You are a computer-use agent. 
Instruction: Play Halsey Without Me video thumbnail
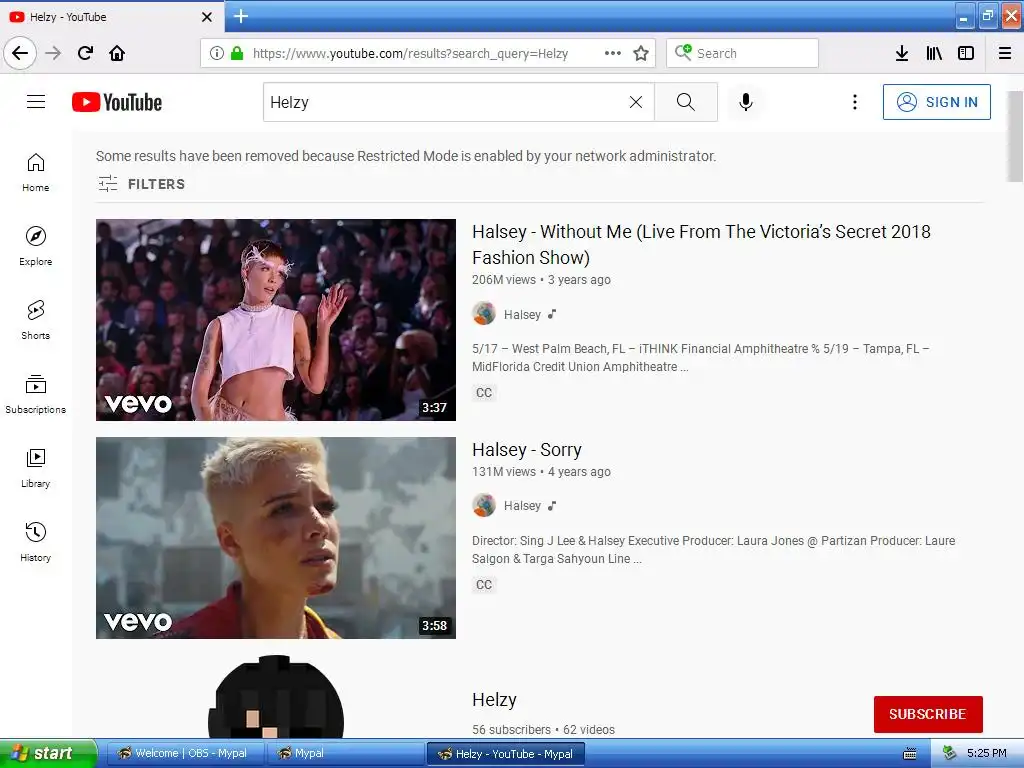coord(276,319)
